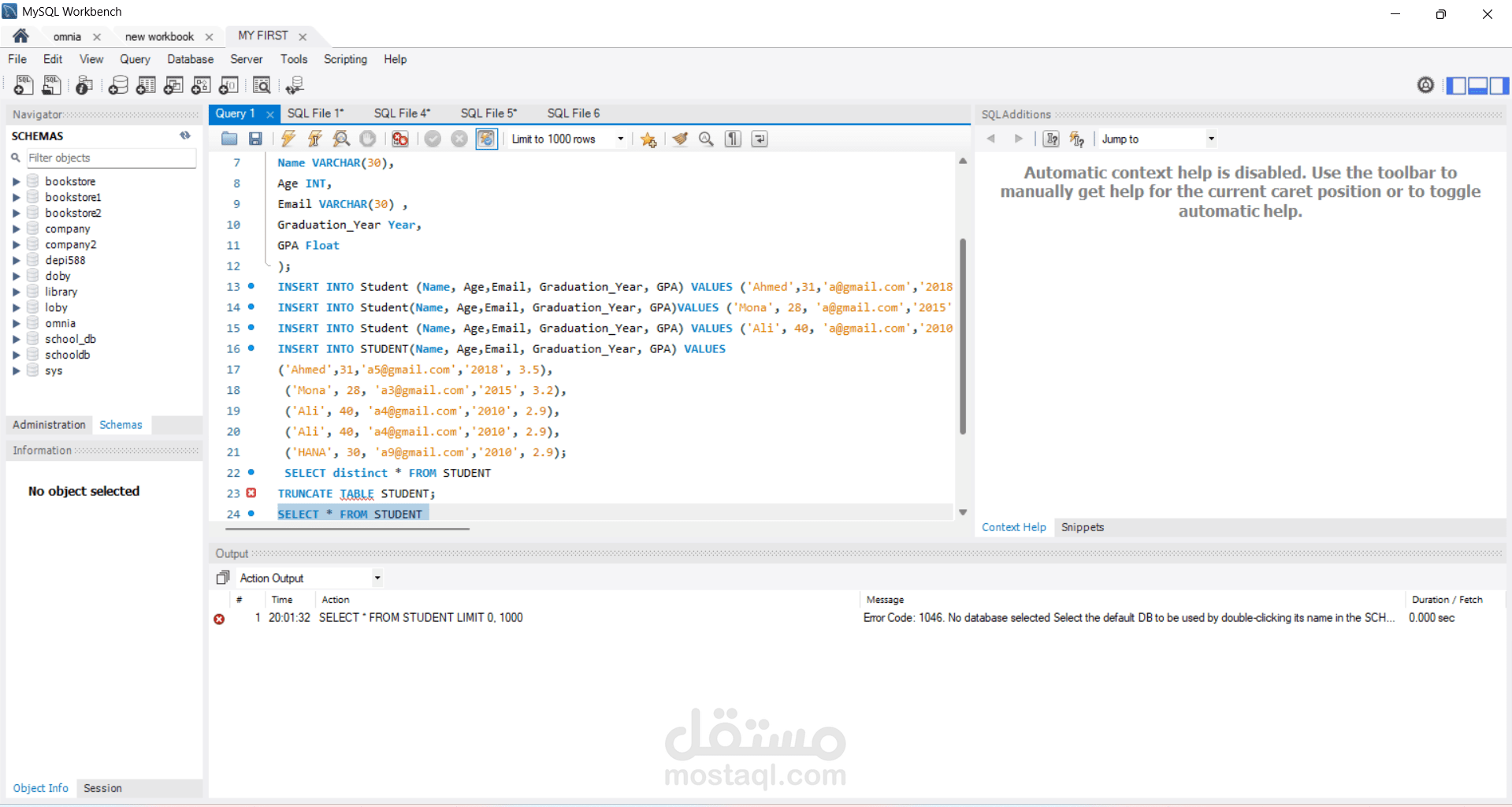Toggle auto-commit mode
This screenshot has height=807, width=1512.
coord(487,139)
